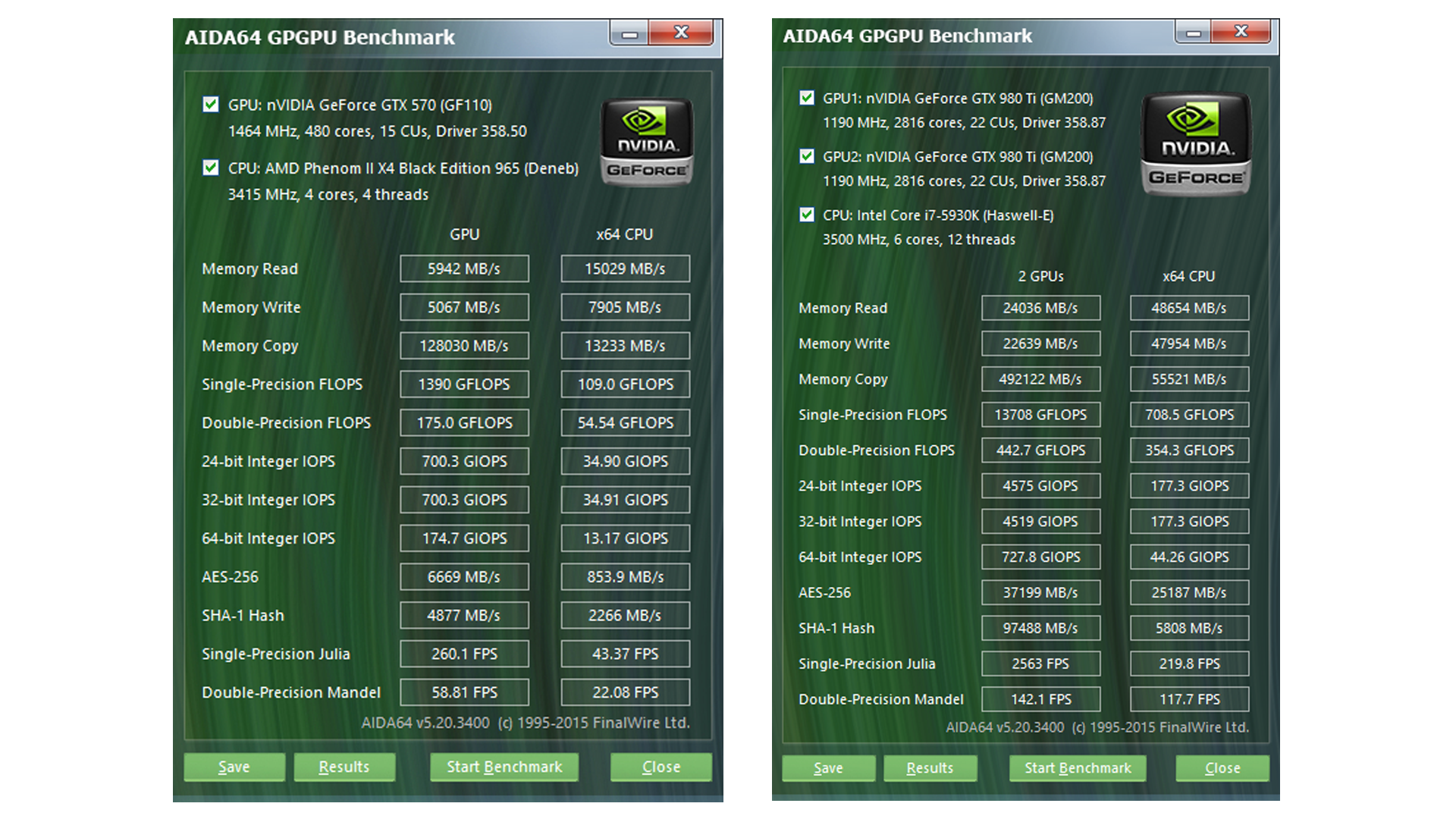Save results in the GTX 570 window

coord(234,767)
